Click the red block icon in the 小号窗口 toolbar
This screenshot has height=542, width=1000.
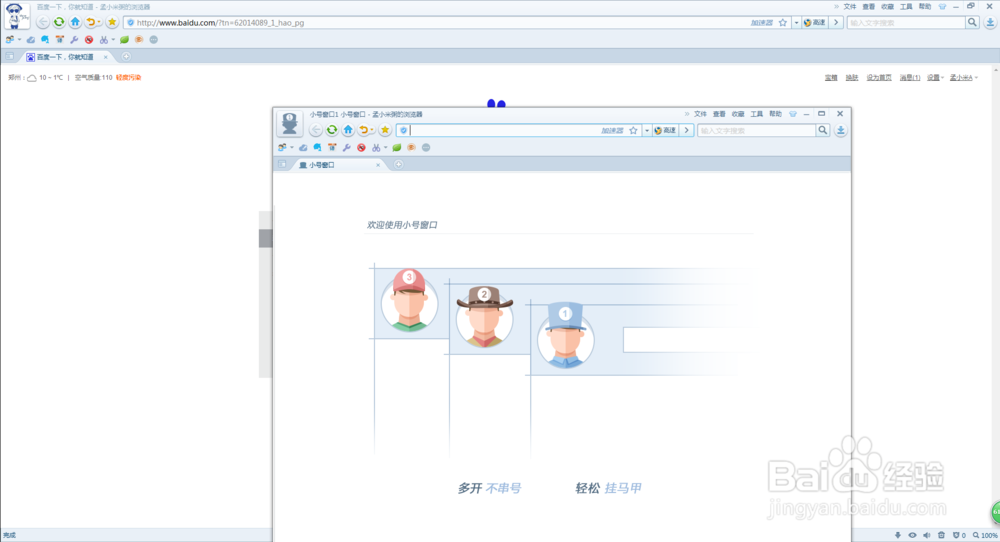click(362, 147)
